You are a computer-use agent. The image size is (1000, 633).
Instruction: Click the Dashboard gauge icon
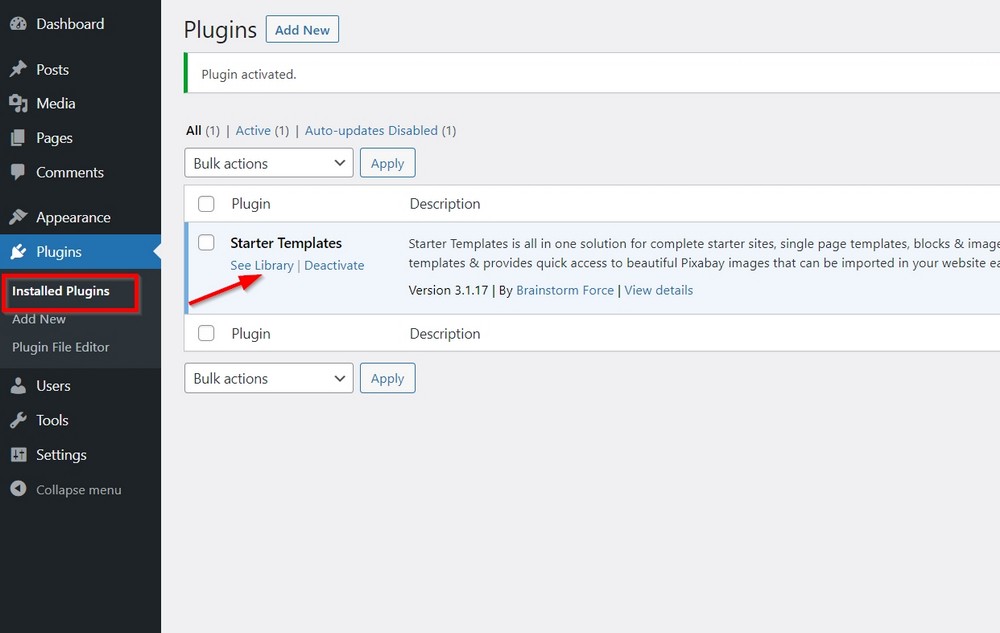[x=18, y=24]
